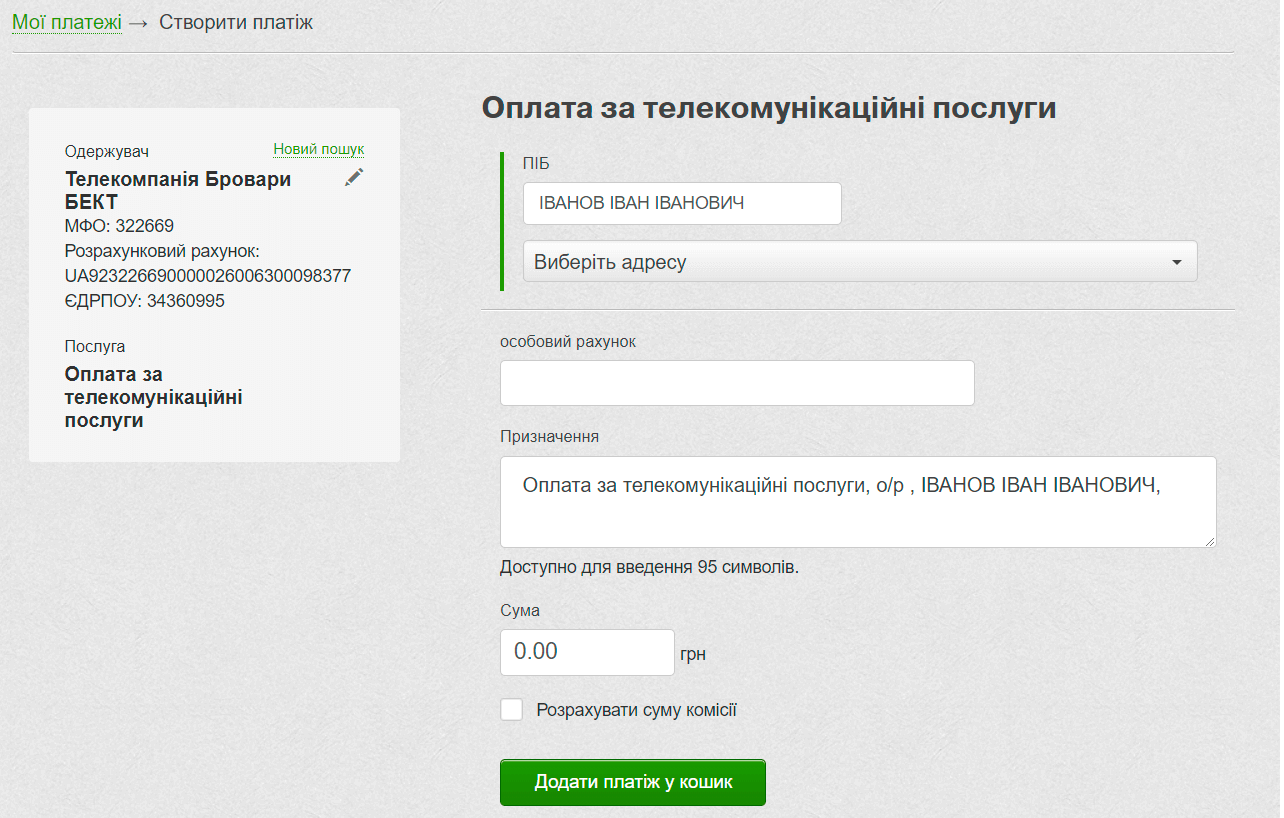Viewport: 1284px width, 818px height.
Task: Click the 'Розрахунковий рахунок:' label
Action: pyautogui.click(x=162, y=250)
